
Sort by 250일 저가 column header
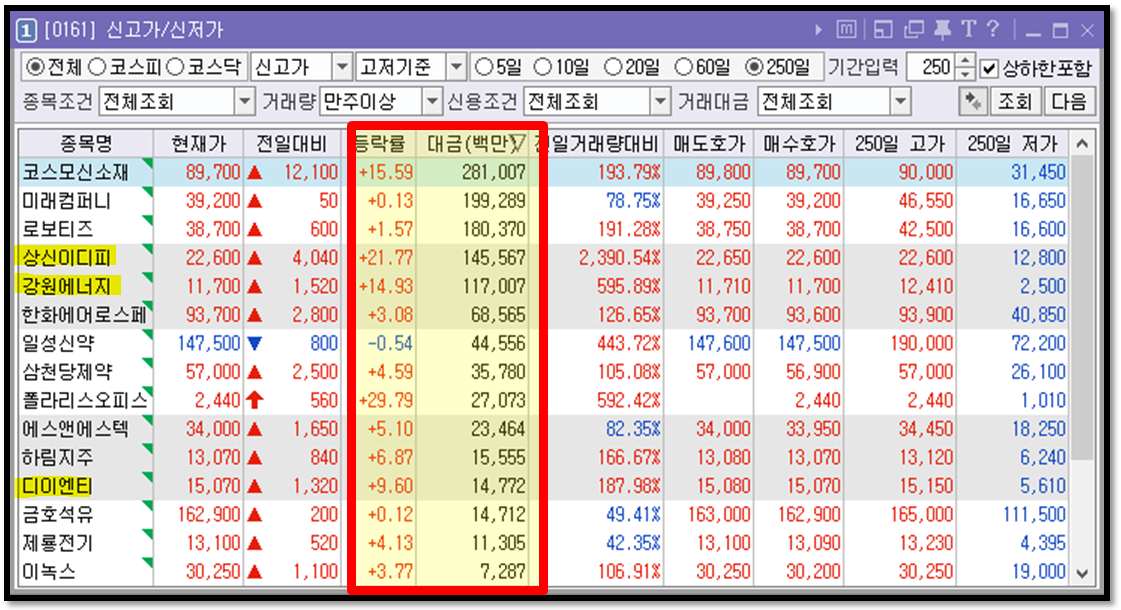tap(1012, 144)
